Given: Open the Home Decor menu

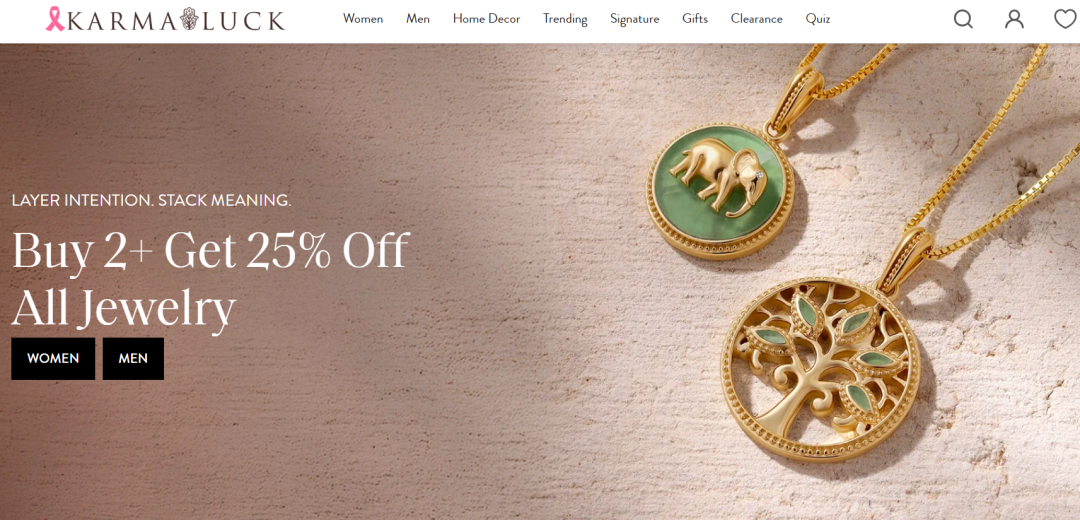Looking at the screenshot, I should (x=486, y=19).
